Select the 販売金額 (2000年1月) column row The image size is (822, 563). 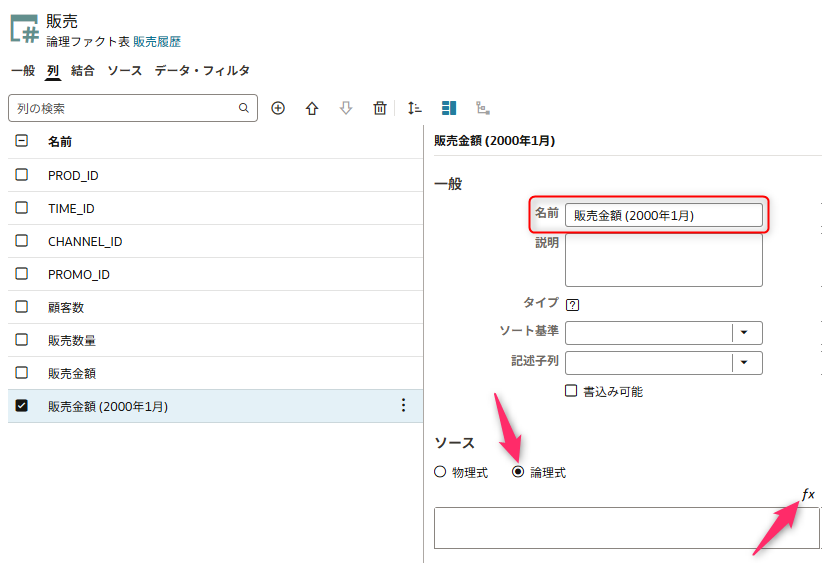click(x=215, y=406)
